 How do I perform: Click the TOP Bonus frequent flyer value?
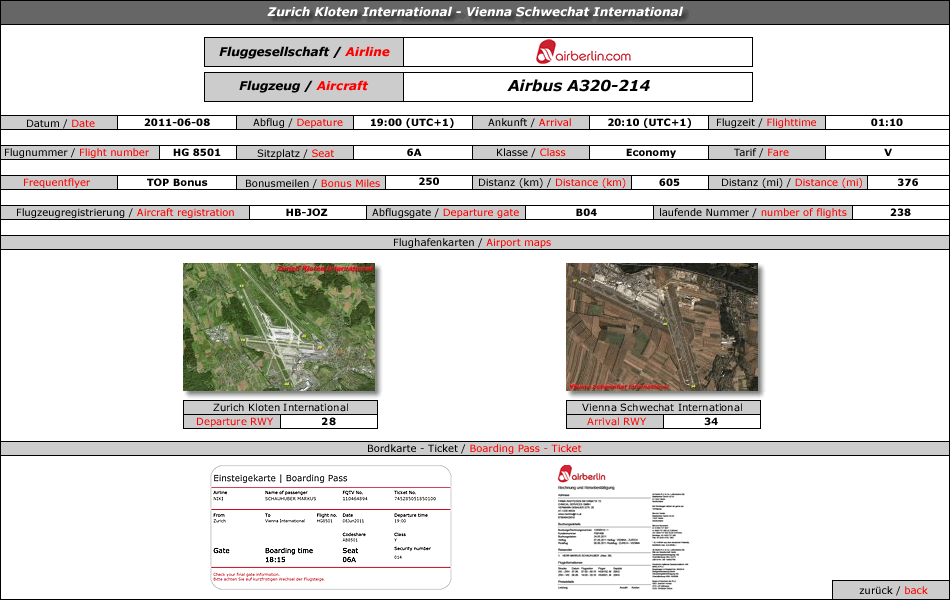[177, 182]
